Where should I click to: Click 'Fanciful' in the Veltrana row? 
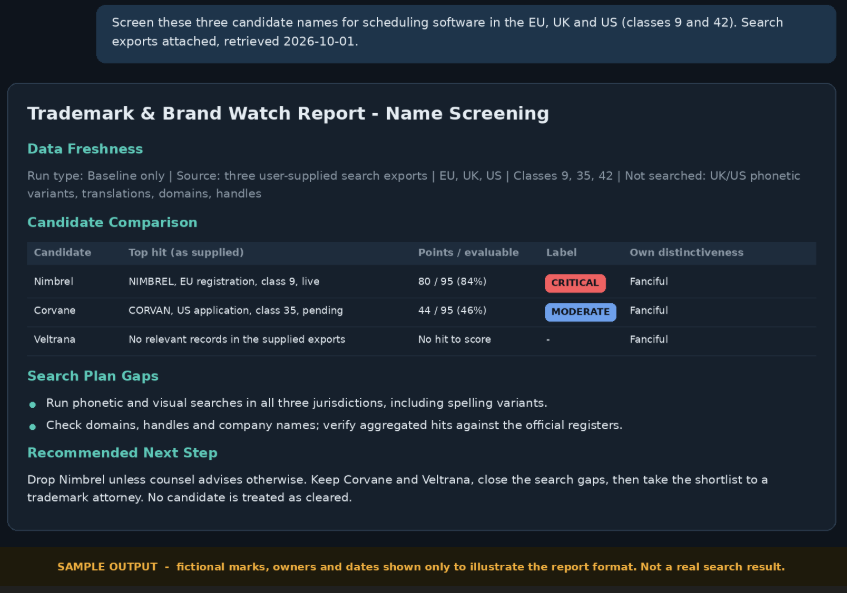(x=649, y=339)
